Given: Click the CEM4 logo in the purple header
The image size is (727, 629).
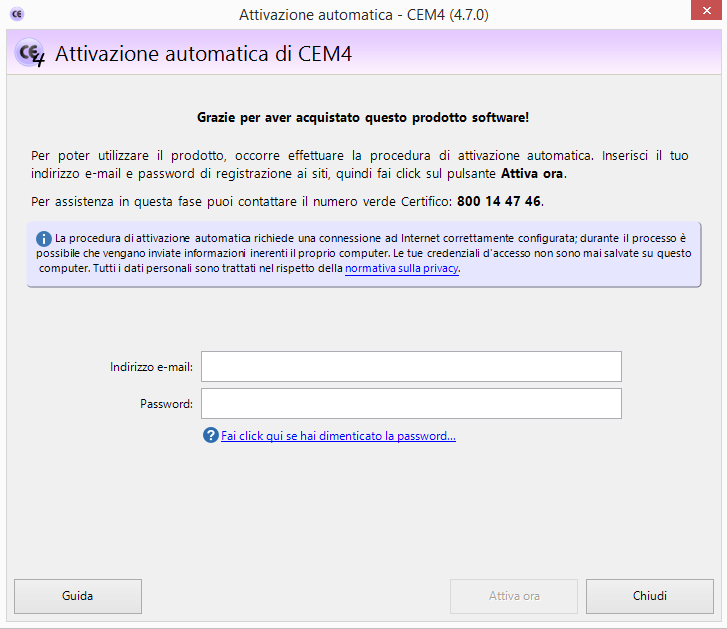Looking at the screenshot, I should pos(31,54).
